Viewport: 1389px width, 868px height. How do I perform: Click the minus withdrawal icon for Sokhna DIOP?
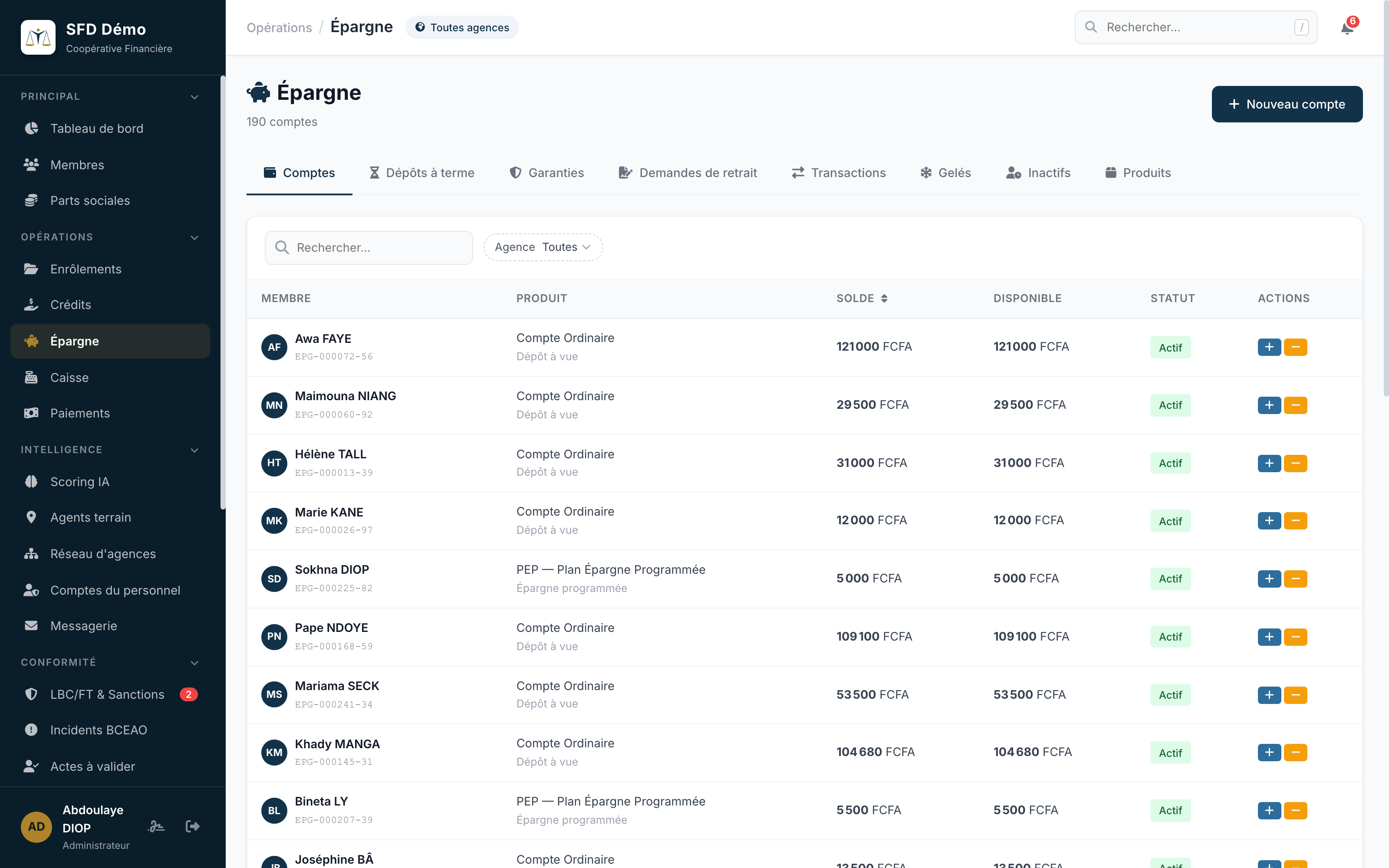point(1295,579)
